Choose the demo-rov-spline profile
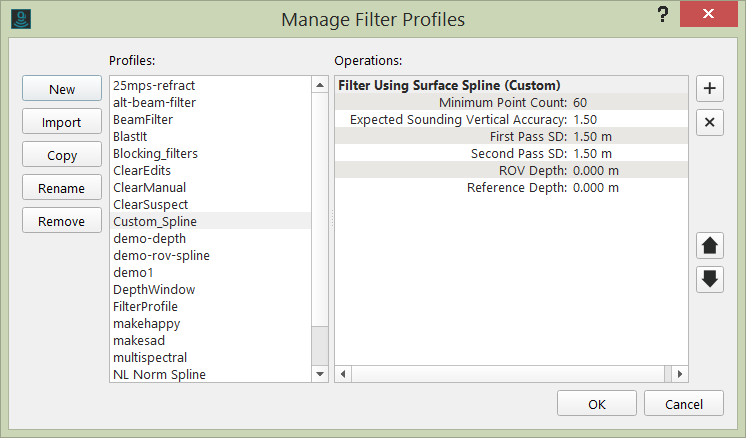The image size is (746, 438). click(x=161, y=255)
